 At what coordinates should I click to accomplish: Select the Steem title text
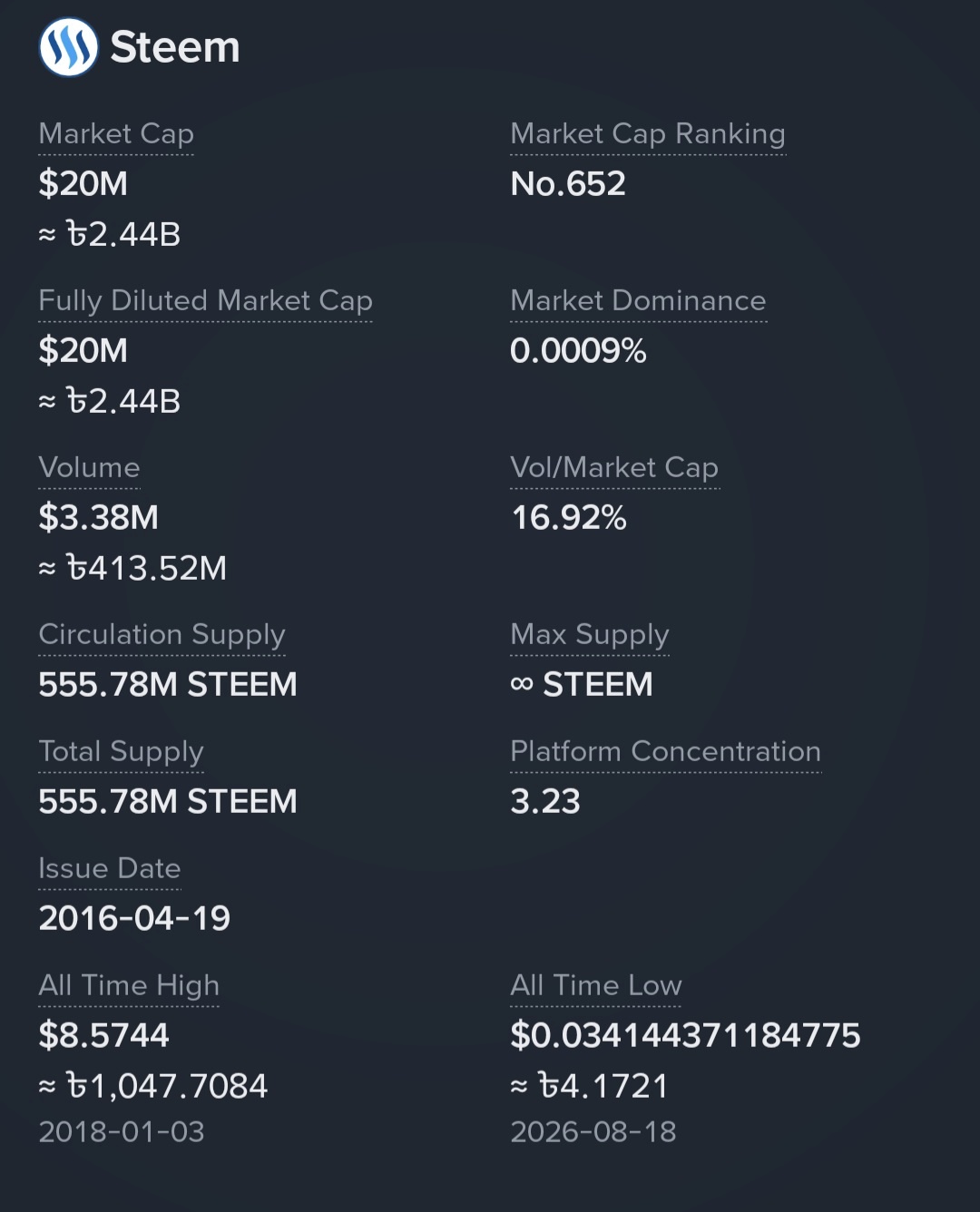pos(175,47)
